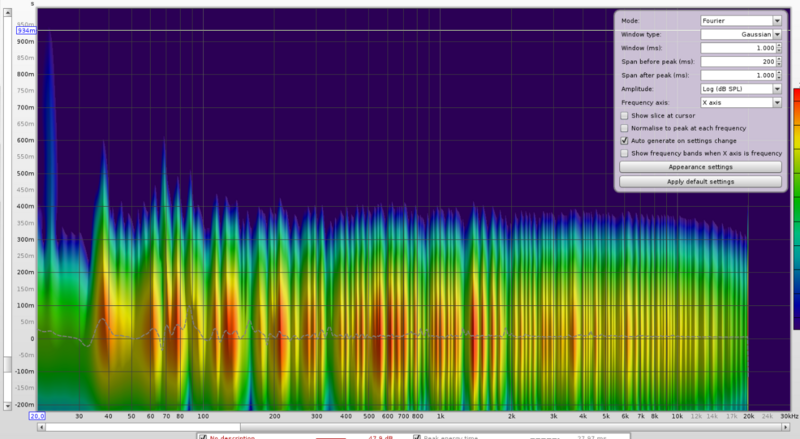Click the 20.0 frequency start label
800x439 pixels.
coord(36,415)
